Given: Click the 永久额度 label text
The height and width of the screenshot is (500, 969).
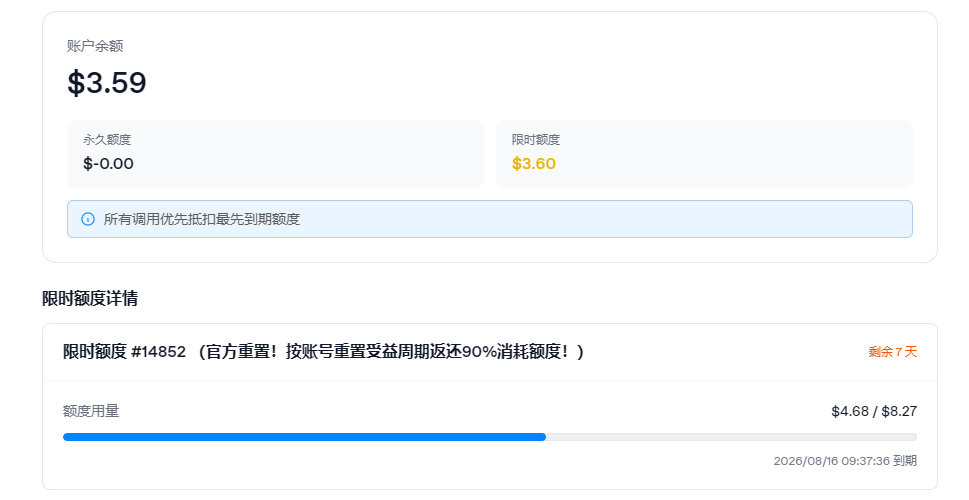Looking at the screenshot, I should click(107, 140).
